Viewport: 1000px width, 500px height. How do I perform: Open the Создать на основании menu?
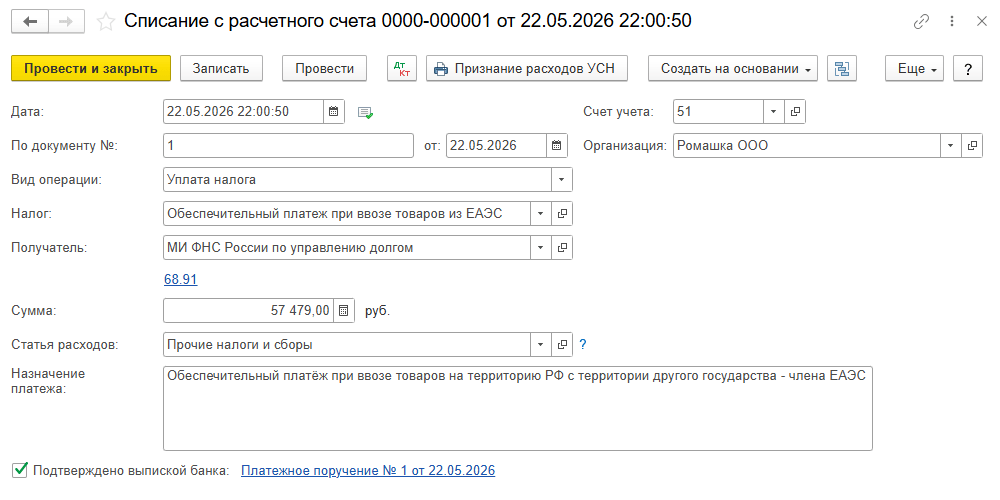point(733,68)
